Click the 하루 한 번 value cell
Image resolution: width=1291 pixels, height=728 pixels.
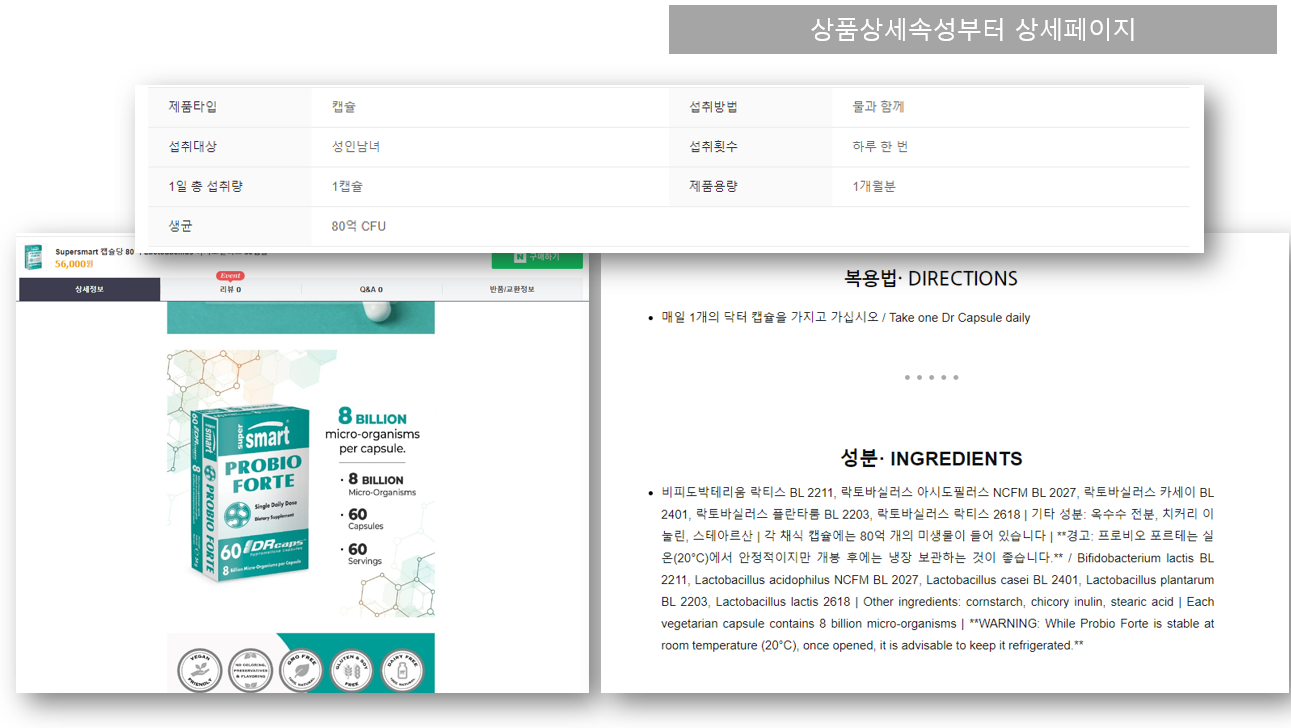[1011, 147]
